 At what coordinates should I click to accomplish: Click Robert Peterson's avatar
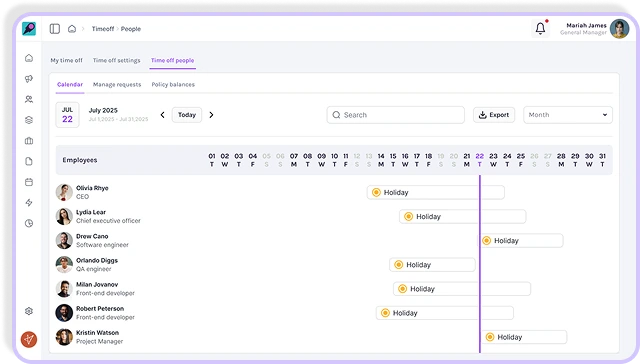pos(64,313)
